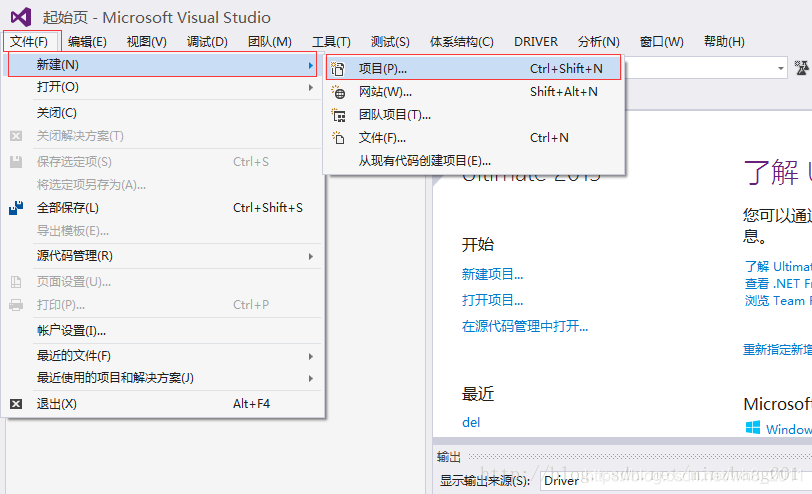Click the Close Solution icon in menu
Viewport: 812px width, 494px height.
[x=16, y=136]
